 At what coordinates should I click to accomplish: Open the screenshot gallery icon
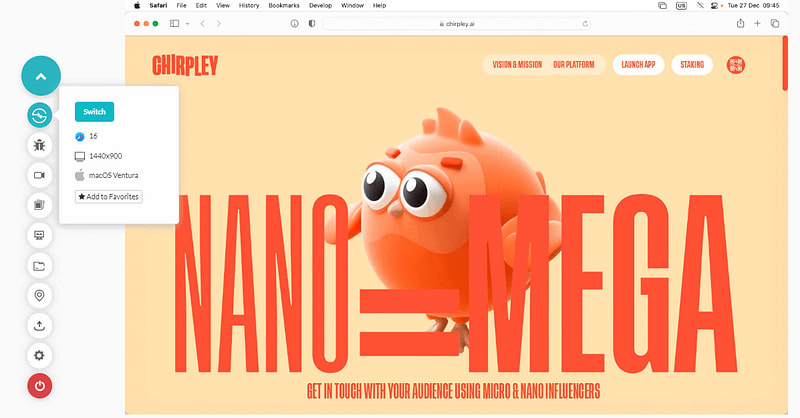pos(39,205)
